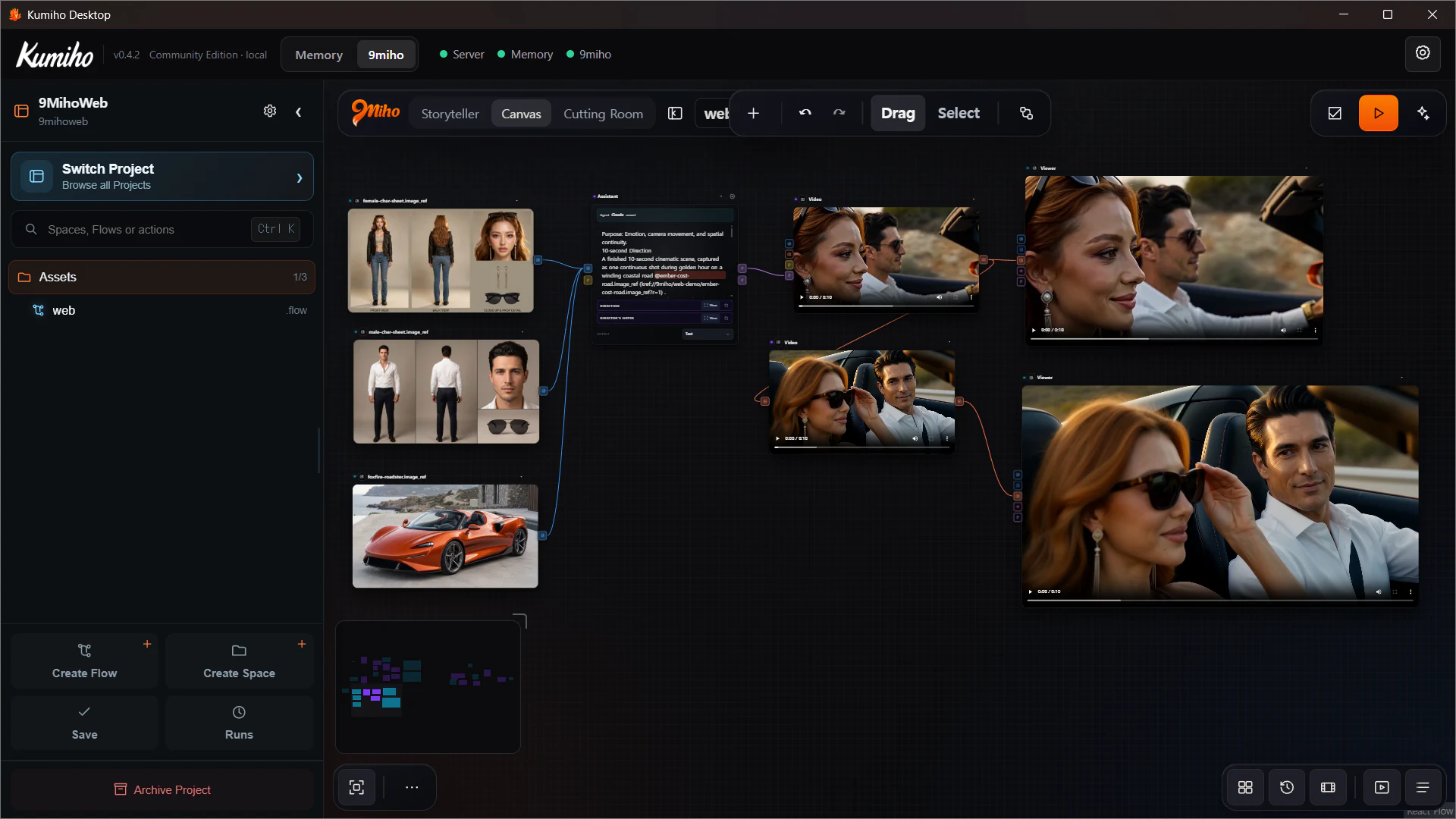1456x819 pixels.
Task: Focus the Spaces, Flows or actions search field
Action: (162, 229)
